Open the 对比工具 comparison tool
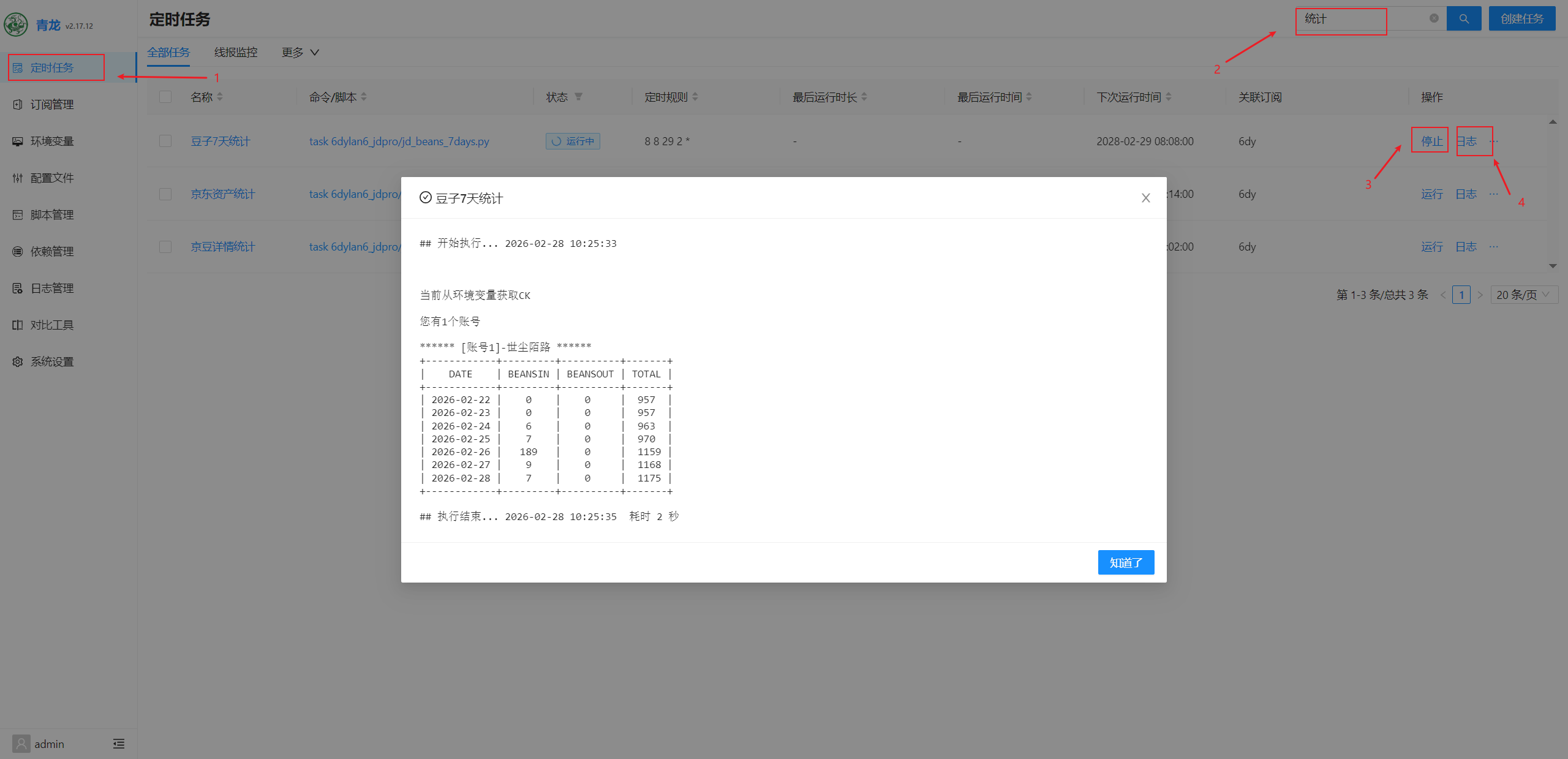Image resolution: width=1568 pixels, height=759 pixels. point(53,324)
